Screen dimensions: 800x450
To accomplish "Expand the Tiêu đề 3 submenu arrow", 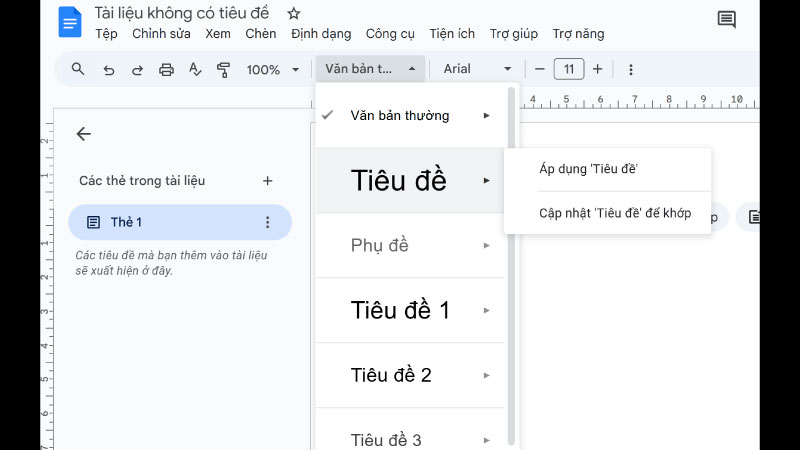I will [487, 440].
